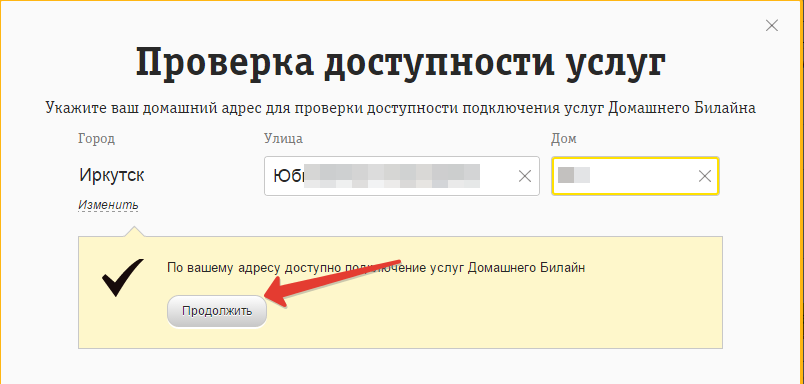Click the Дом field label
The width and height of the screenshot is (804, 384).
(564, 138)
